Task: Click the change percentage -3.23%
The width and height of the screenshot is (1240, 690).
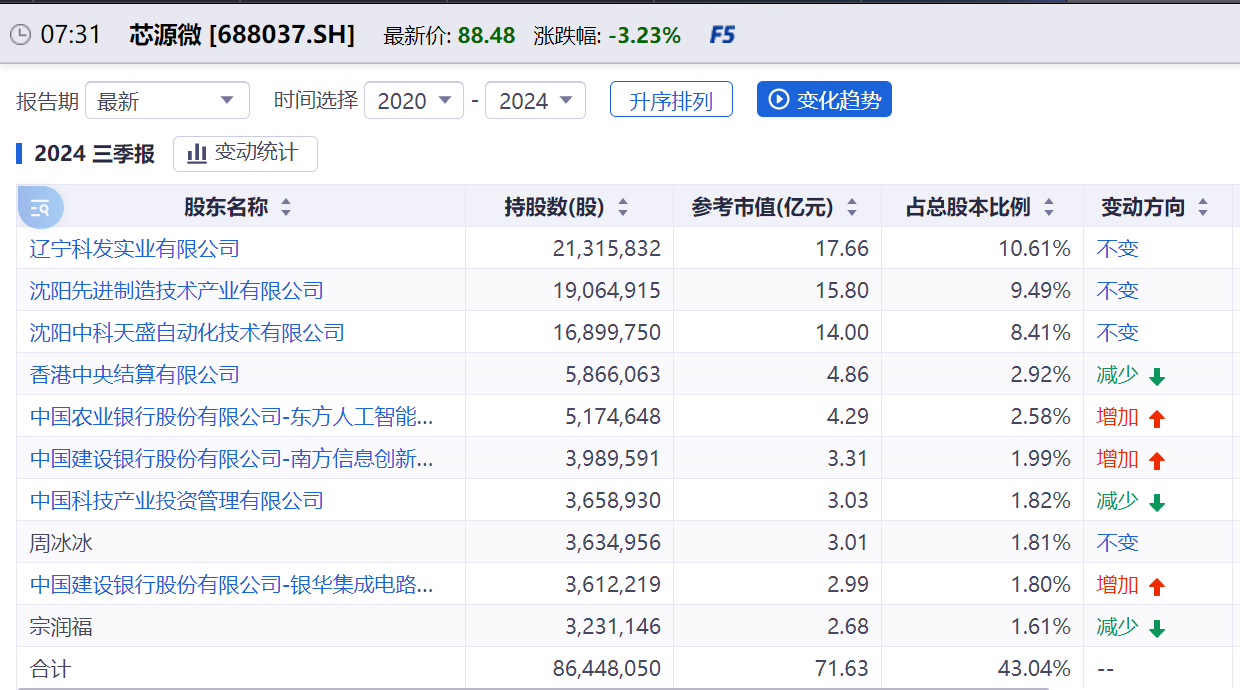Action: coord(645,35)
